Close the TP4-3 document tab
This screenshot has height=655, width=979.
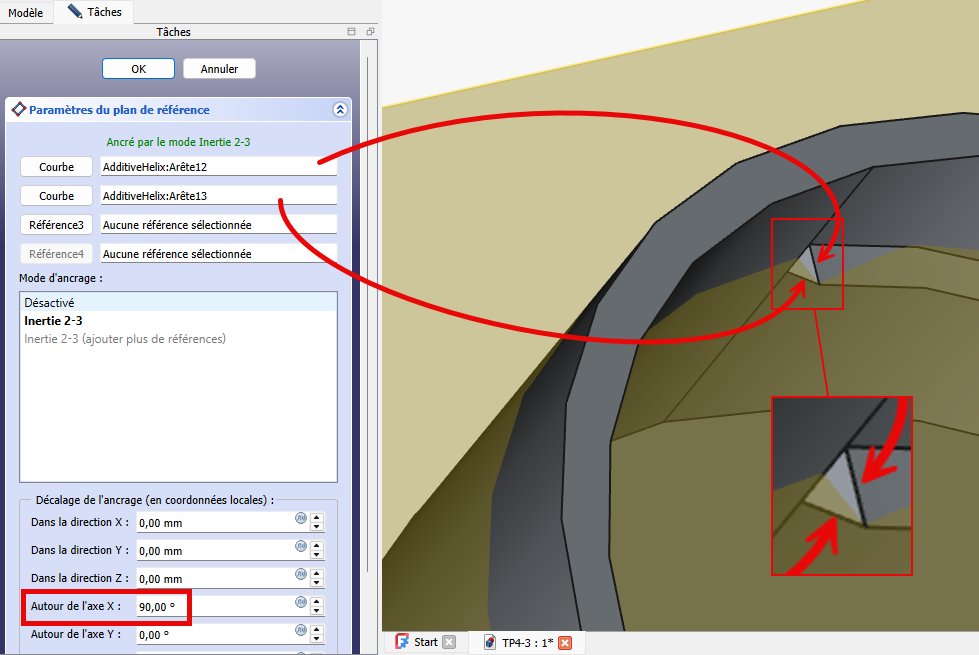[x=564, y=643]
